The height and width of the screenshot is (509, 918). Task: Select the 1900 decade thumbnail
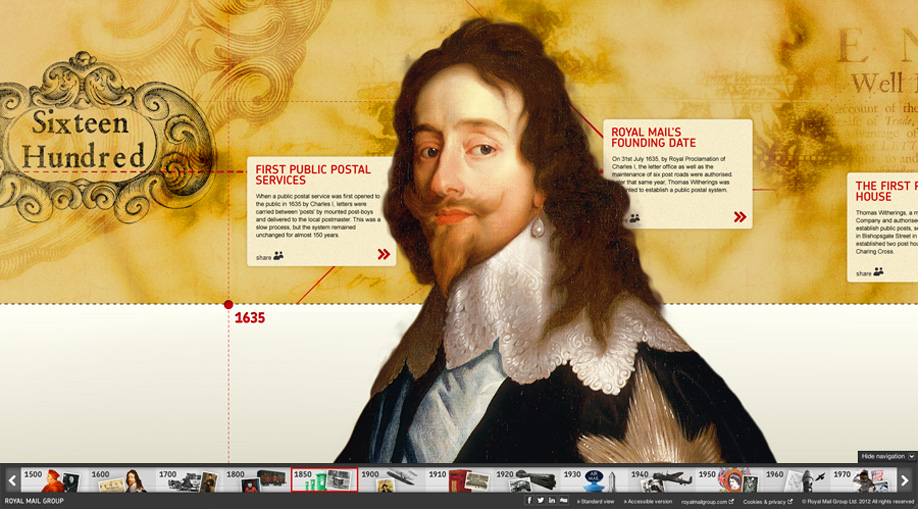391,480
